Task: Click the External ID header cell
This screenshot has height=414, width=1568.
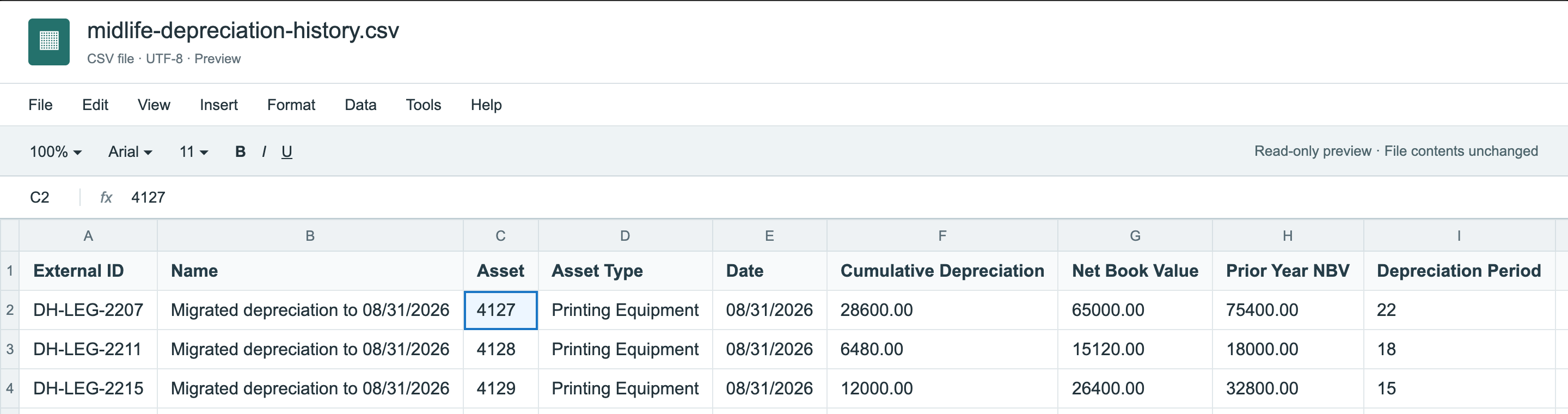Action: click(88, 271)
